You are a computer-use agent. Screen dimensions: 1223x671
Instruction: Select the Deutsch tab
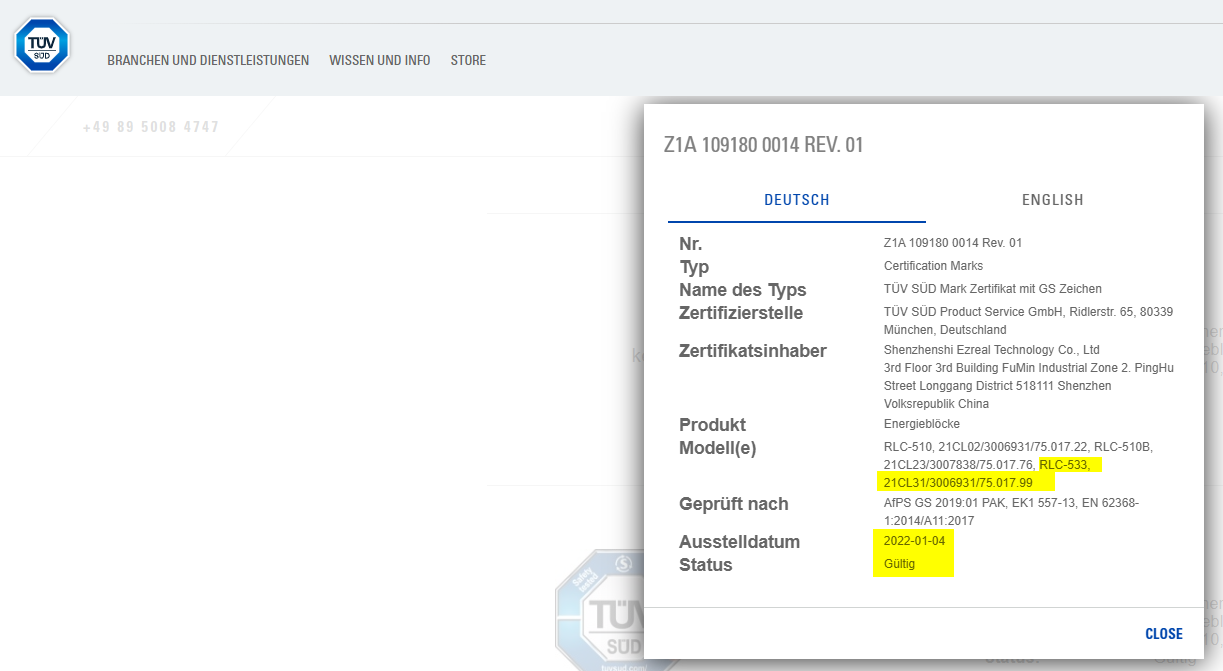pyautogui.click(x=797, y=200)
